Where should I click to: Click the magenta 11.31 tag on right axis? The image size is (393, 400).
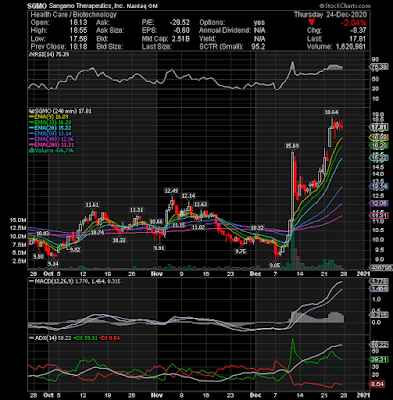[380, 216]
